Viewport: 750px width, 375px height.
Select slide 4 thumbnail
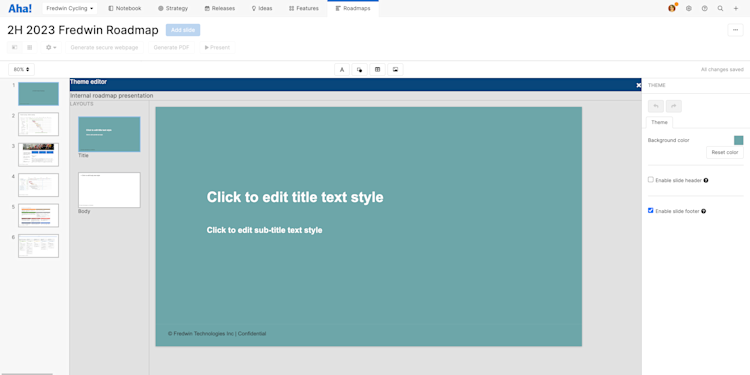(x=38, y=185)
